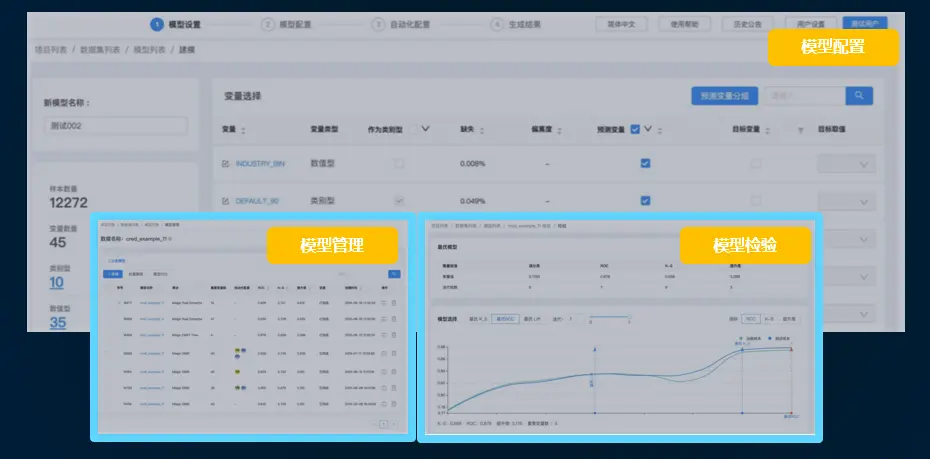930x459 pixels.
Task: Open 目标数值 dropdown for INDUSTRY_BIN row
Action: 846,164
